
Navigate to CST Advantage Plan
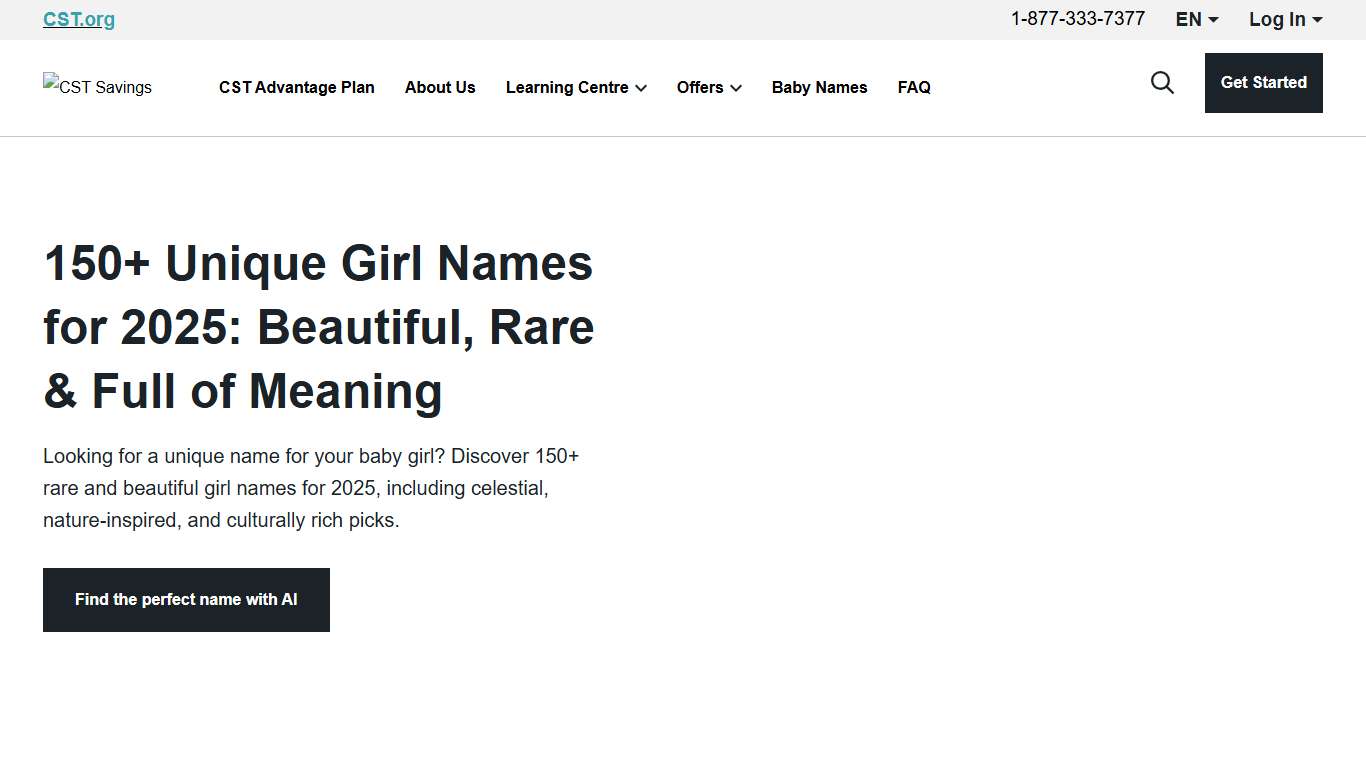click(x=296, y=88)
